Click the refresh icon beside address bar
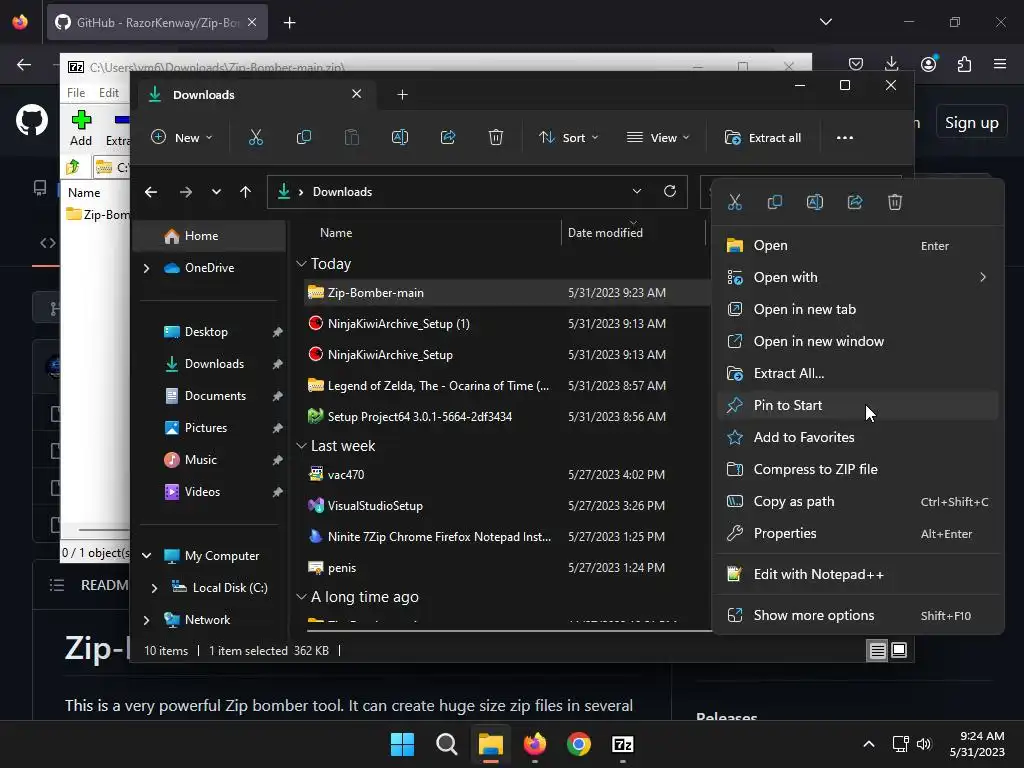The width and height of the screenshot is (1024, 768). 670,191
